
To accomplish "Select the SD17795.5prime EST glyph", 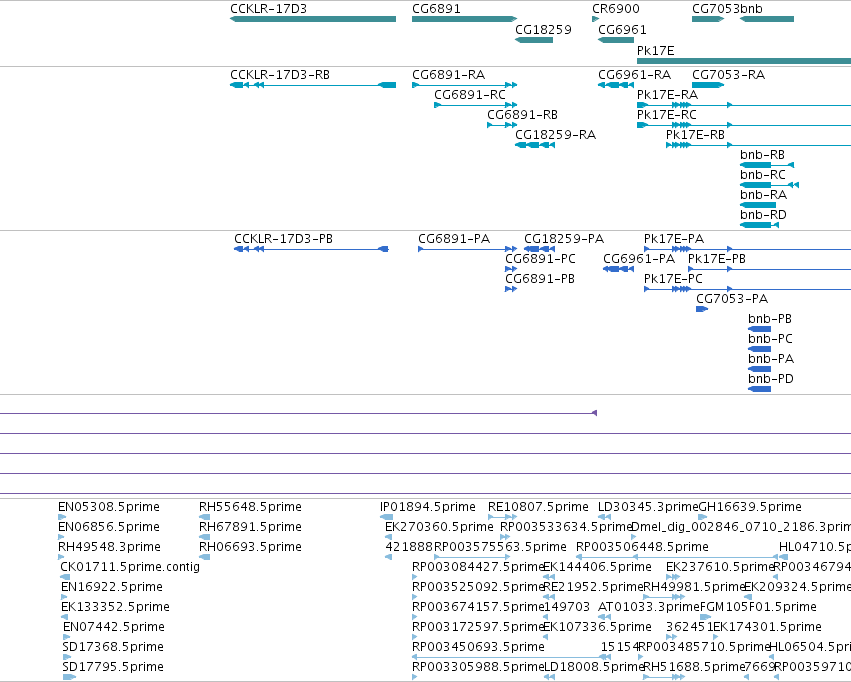I will 69,677.
